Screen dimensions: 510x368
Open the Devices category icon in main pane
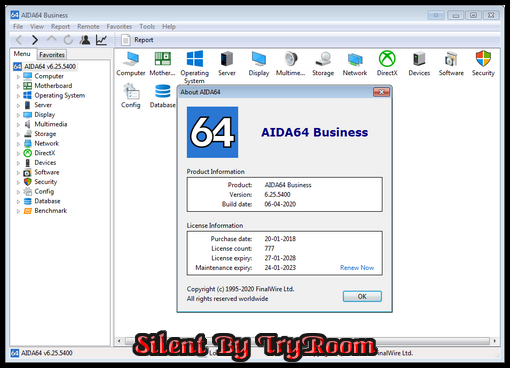(x=419, y=64)
